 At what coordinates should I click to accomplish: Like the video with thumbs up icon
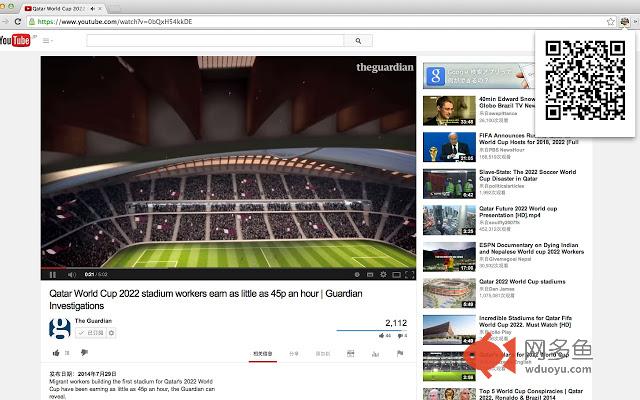[56, 353]
